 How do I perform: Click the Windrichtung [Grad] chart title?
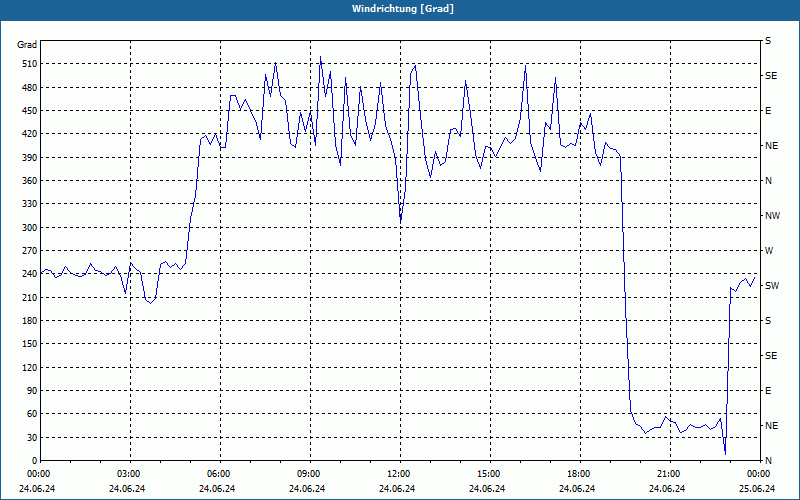[403, 9]
